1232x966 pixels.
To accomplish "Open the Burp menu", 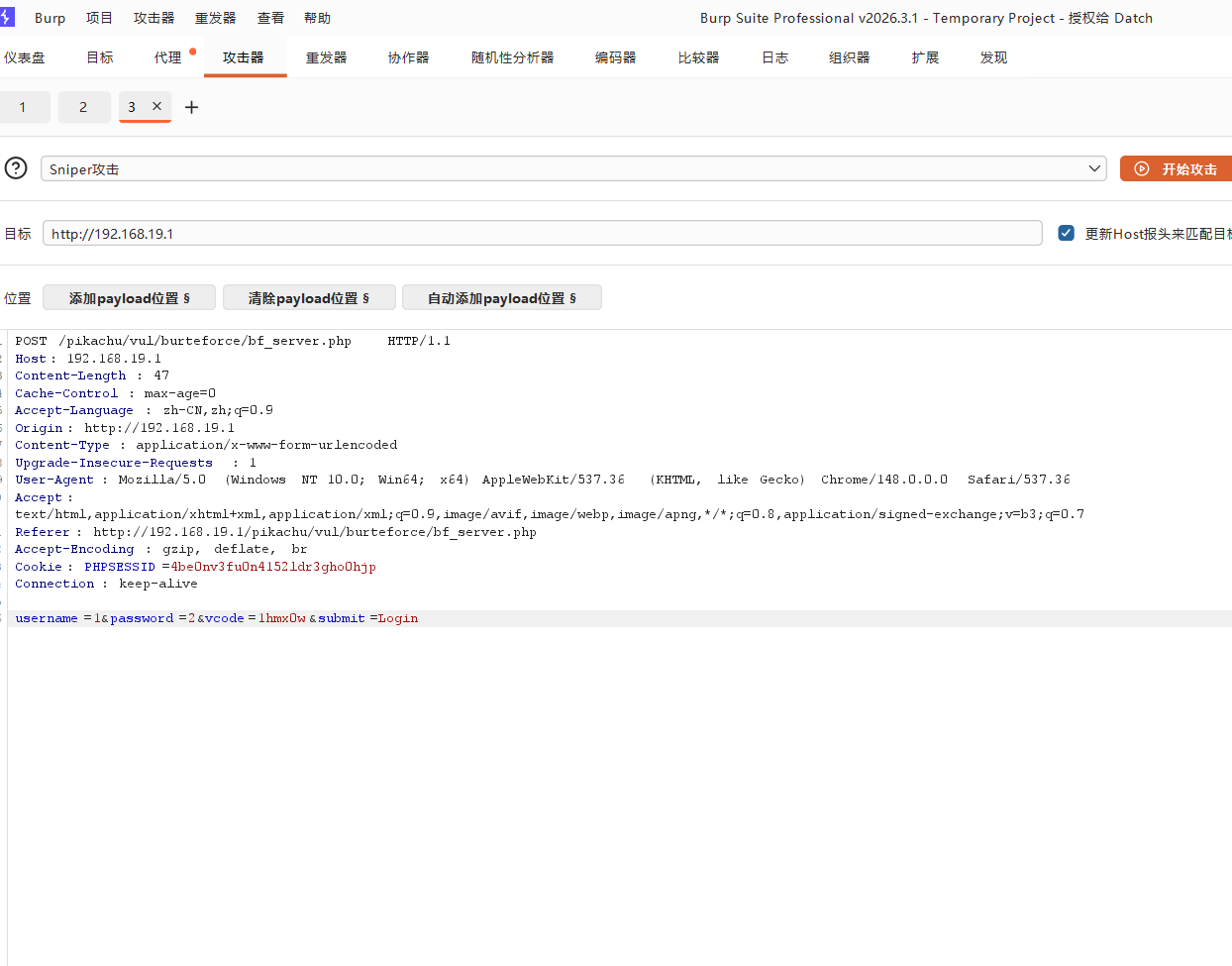I will tap(50, 18).
